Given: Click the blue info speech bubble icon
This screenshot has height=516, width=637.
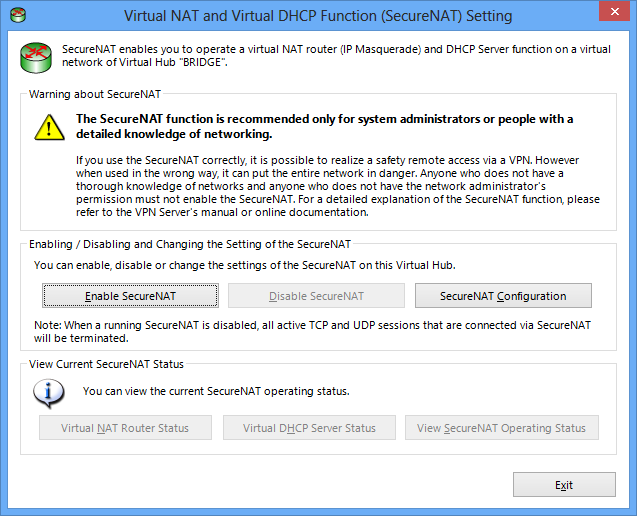Looking at the screenshot, I should pos(49,393).
